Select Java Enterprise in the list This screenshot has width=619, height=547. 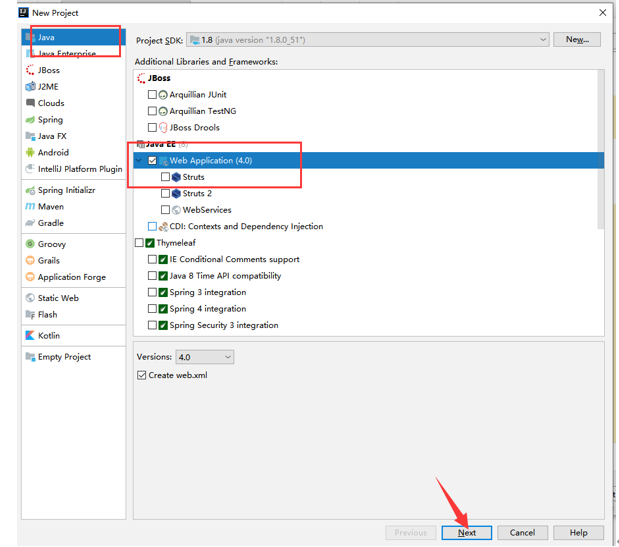pyautogui.click(x=73, y=54)
